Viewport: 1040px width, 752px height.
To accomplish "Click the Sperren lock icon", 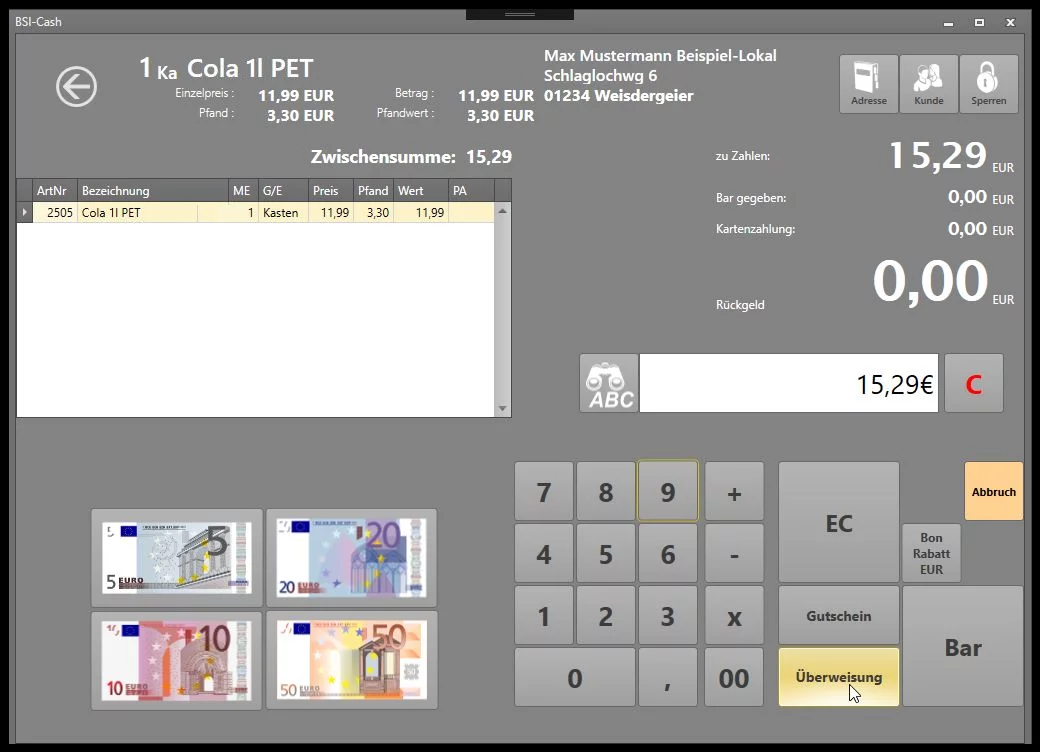I will point(988,84).
